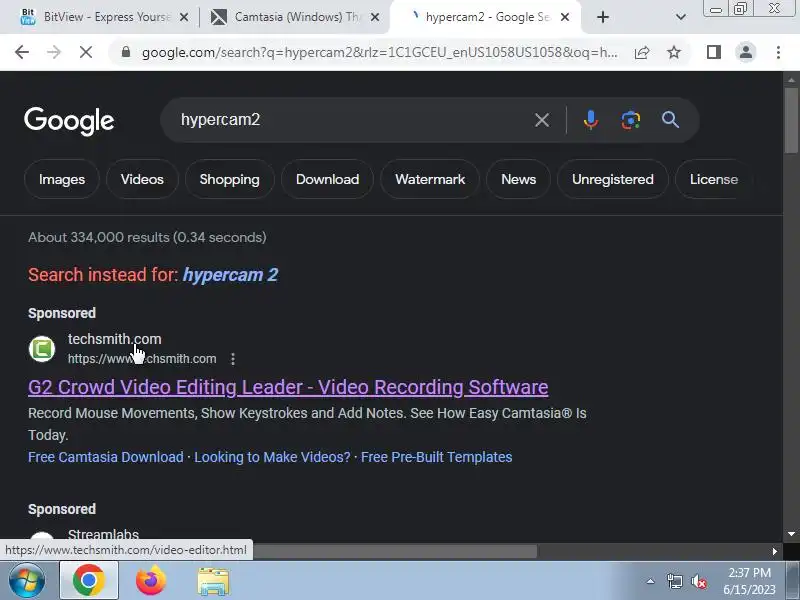Screen dimensions: 800x600
Task: Click the Show desktop button
Action: pyautogui.click(x=793, y=581)
